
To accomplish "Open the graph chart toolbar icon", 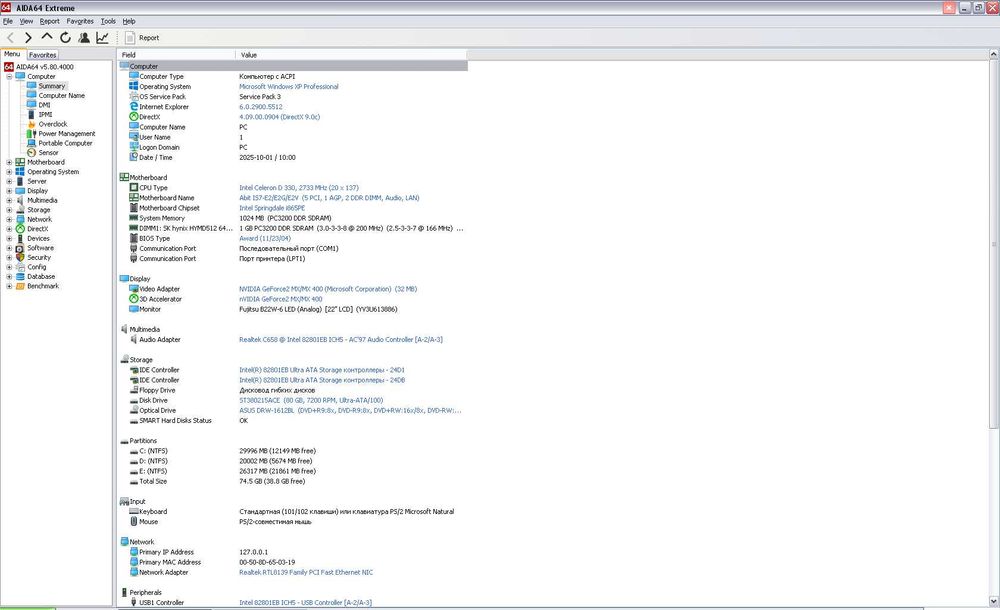I will 102,38.
